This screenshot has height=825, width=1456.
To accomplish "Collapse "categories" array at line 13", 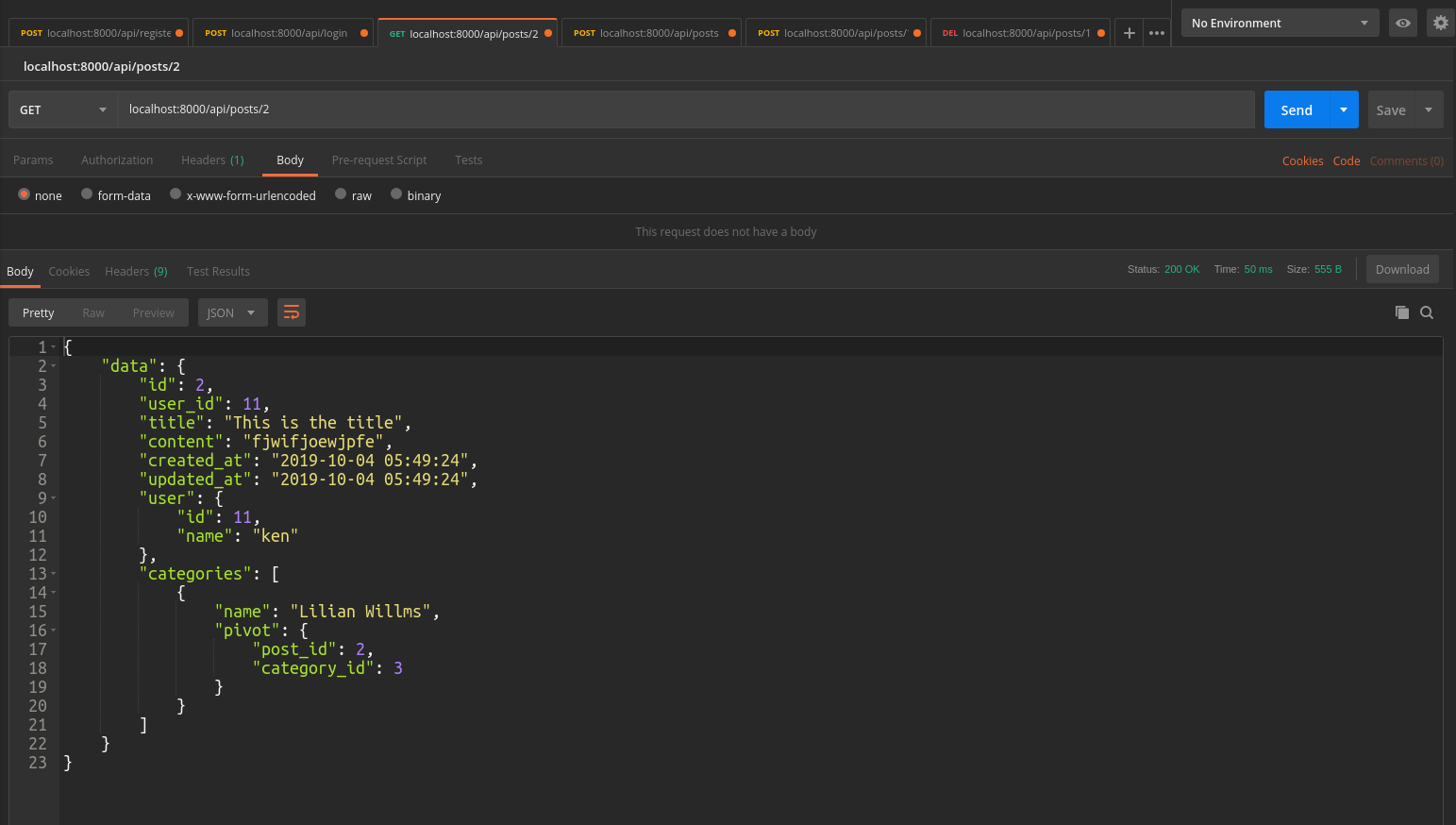I will point(54,574).
